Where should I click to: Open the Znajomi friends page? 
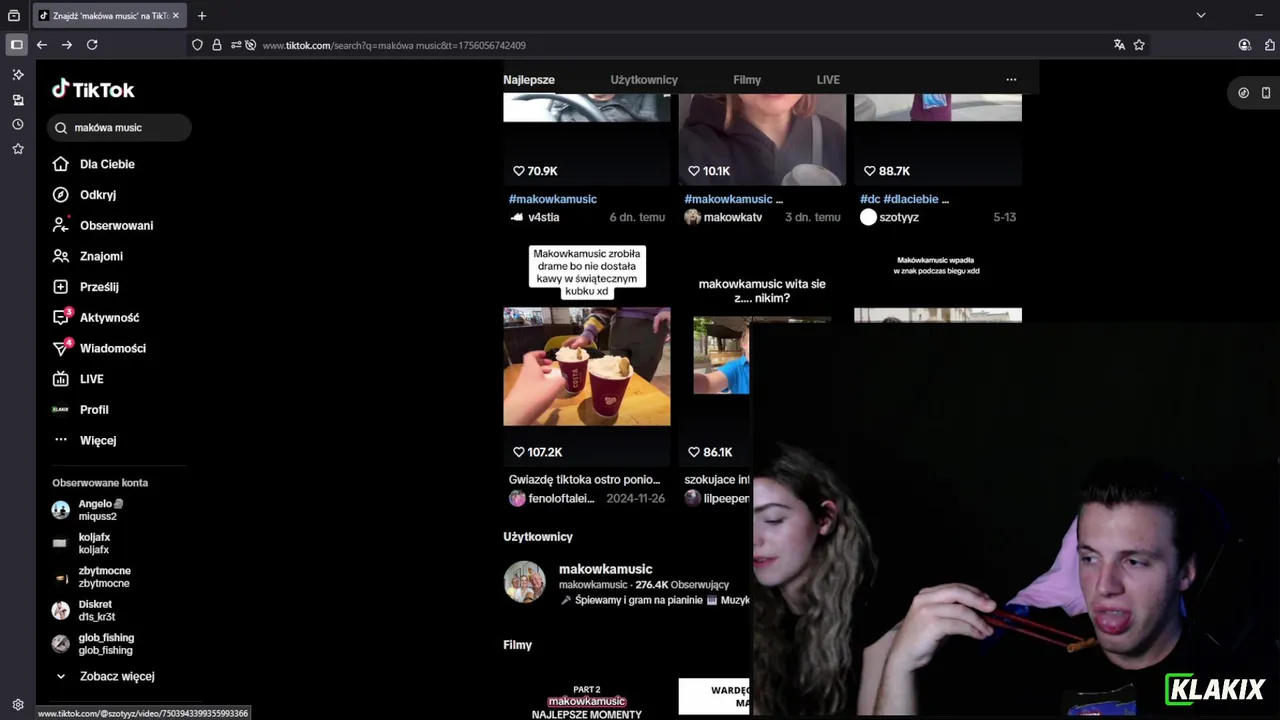tap(87, 256)
